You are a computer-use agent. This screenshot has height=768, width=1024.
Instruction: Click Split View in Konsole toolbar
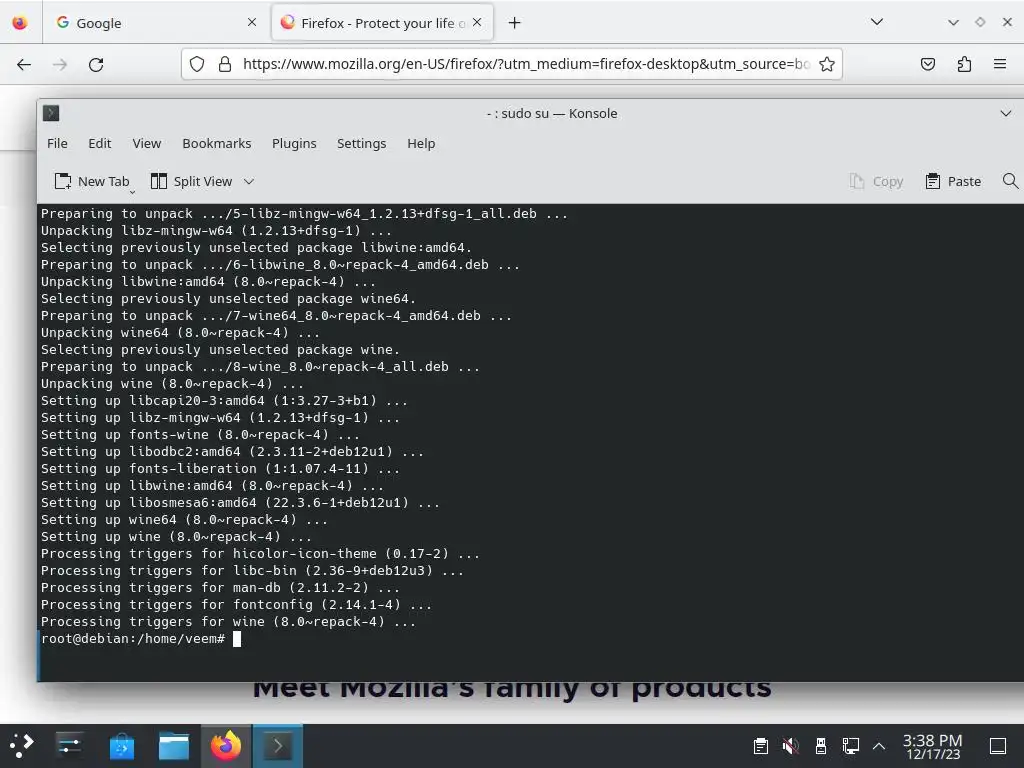pos(192,182)
